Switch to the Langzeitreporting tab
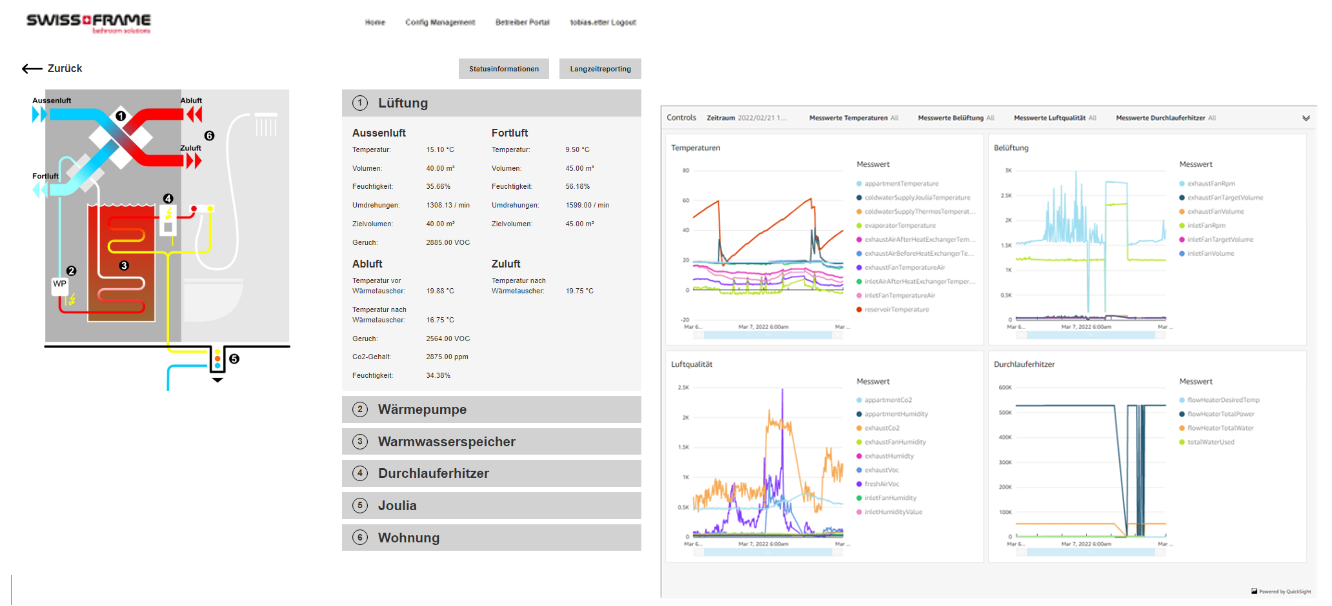The width and height of the screenshot is (1332, 606). tap(600, 69)
